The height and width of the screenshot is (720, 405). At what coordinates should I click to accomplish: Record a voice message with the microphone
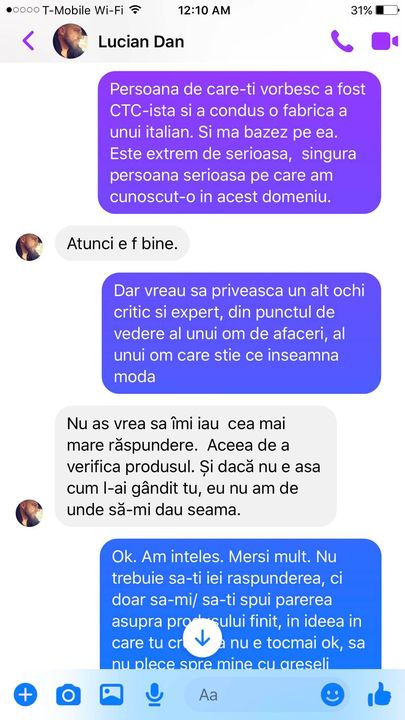tap(155, 695)
